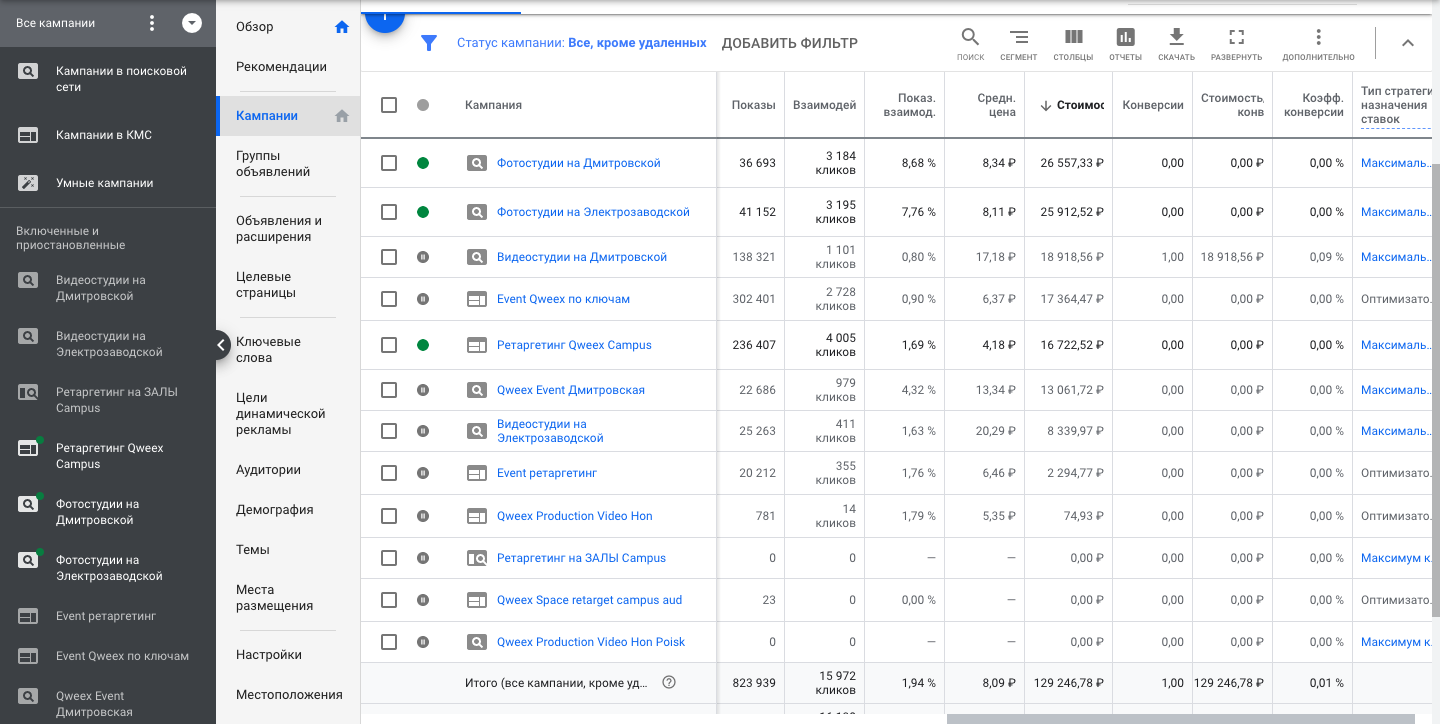
Task: Click the 129 246,78 ₽ total cost value
Action: 1069,683
